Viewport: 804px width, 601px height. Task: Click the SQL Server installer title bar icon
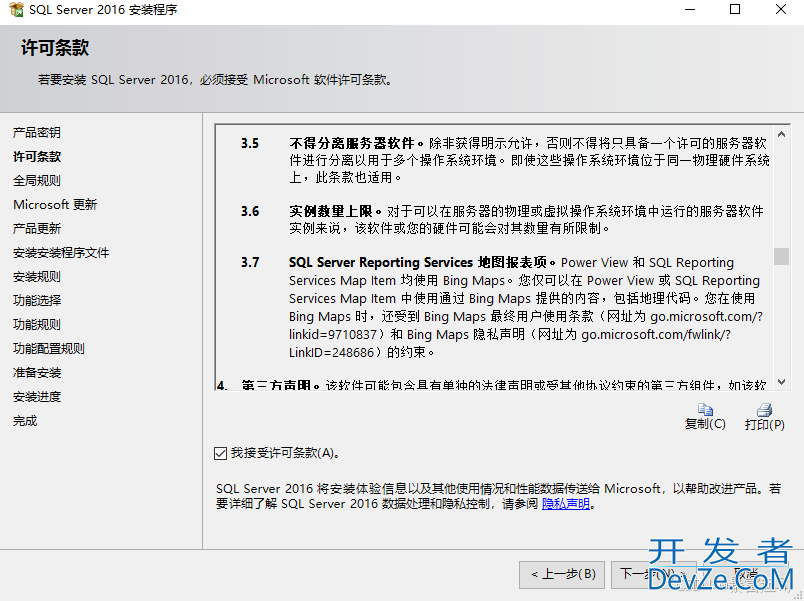click(16, 9)
